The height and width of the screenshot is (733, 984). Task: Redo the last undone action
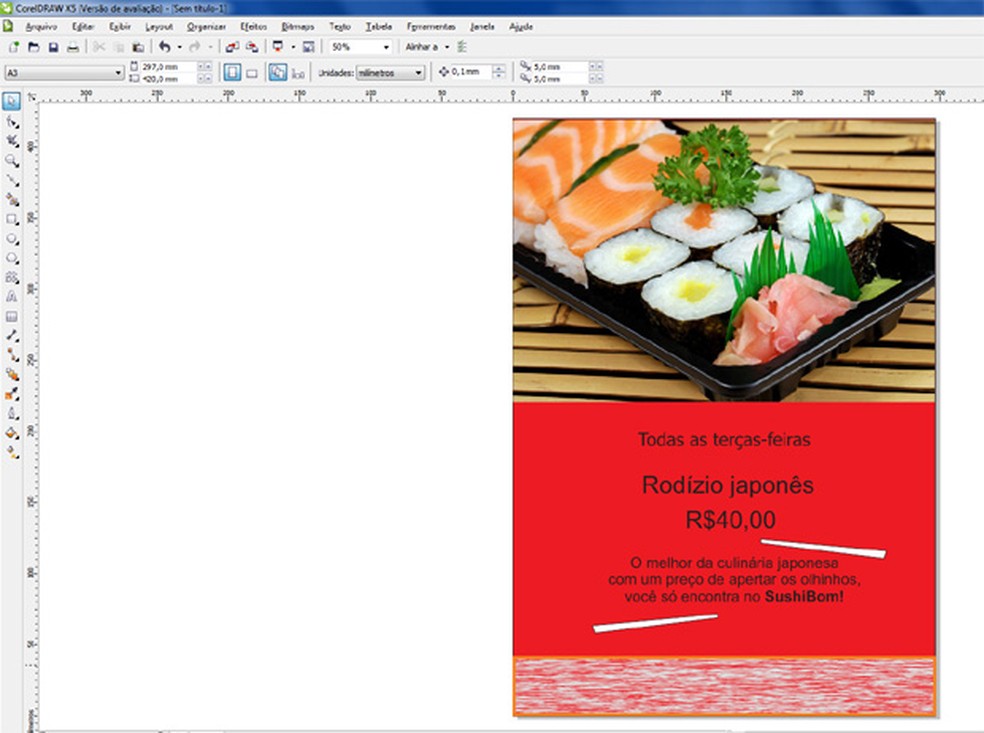[195, 47]
